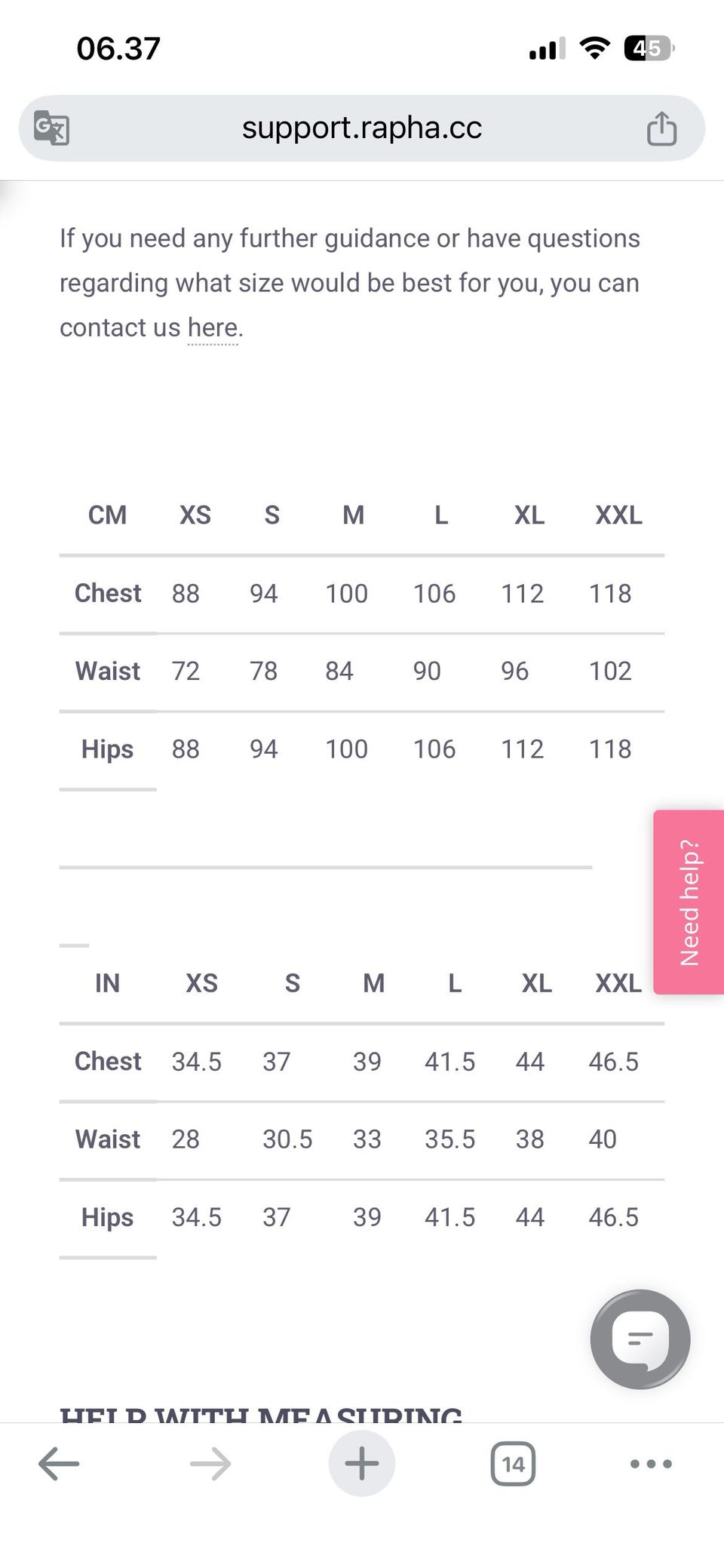This screenshot has width=724, height=1568.
Task: Tap the share icon in address bar
Action: (x=661, y=128)
